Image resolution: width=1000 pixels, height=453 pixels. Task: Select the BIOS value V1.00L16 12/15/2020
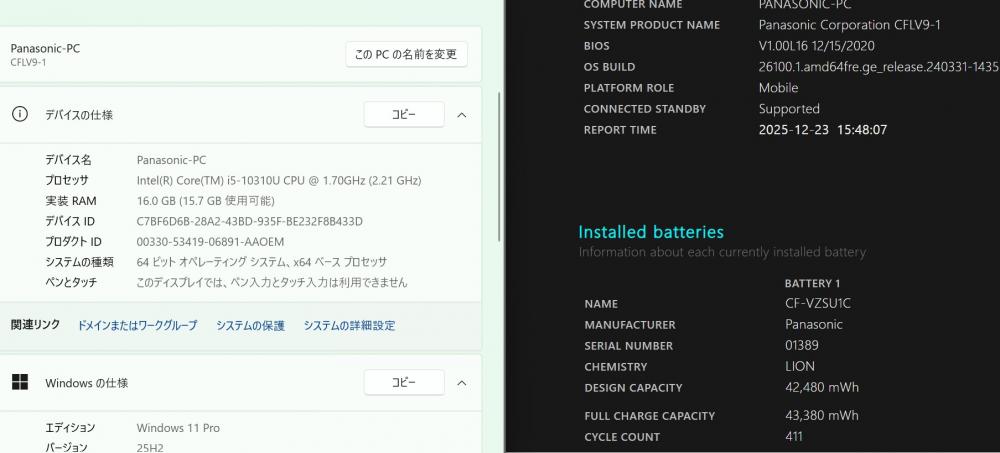point(816,46)
